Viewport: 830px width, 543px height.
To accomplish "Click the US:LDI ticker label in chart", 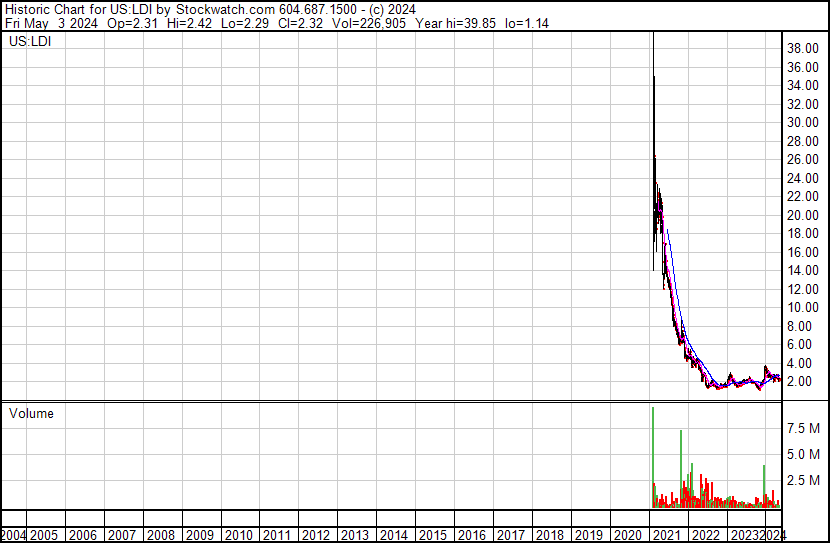I will pyautogui.click(x=31, y=43).
